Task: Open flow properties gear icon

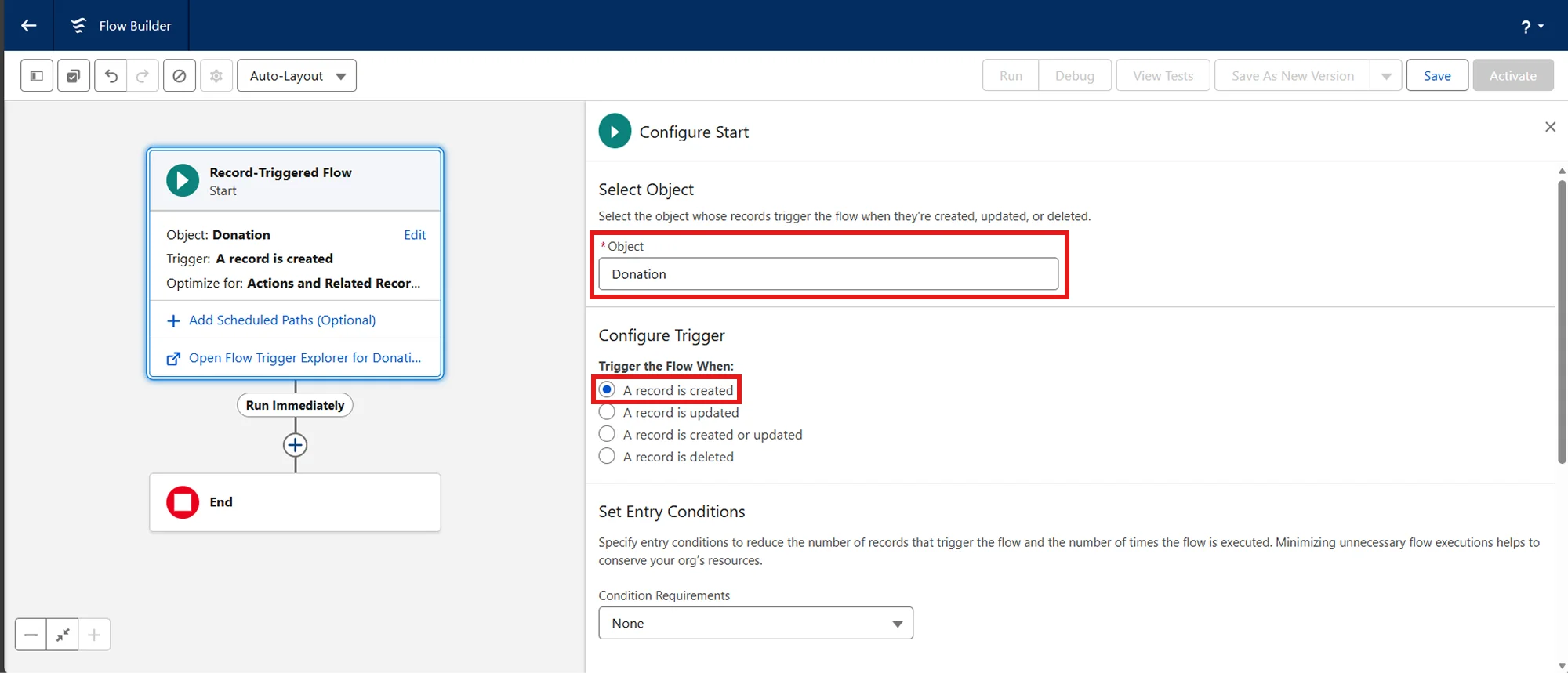Action: (x=216, y=76)
